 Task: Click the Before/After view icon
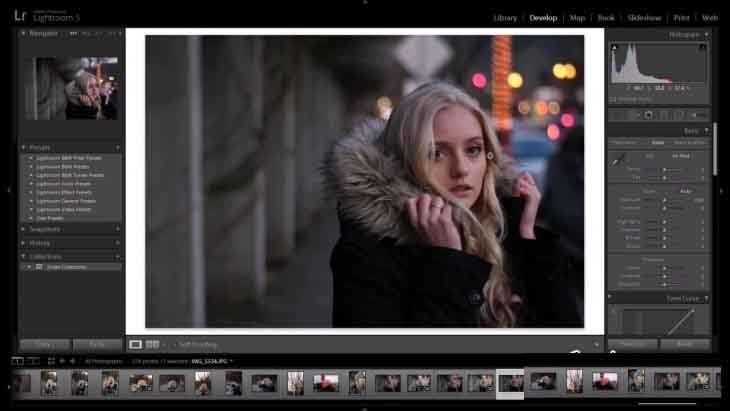tap(153, 344)
